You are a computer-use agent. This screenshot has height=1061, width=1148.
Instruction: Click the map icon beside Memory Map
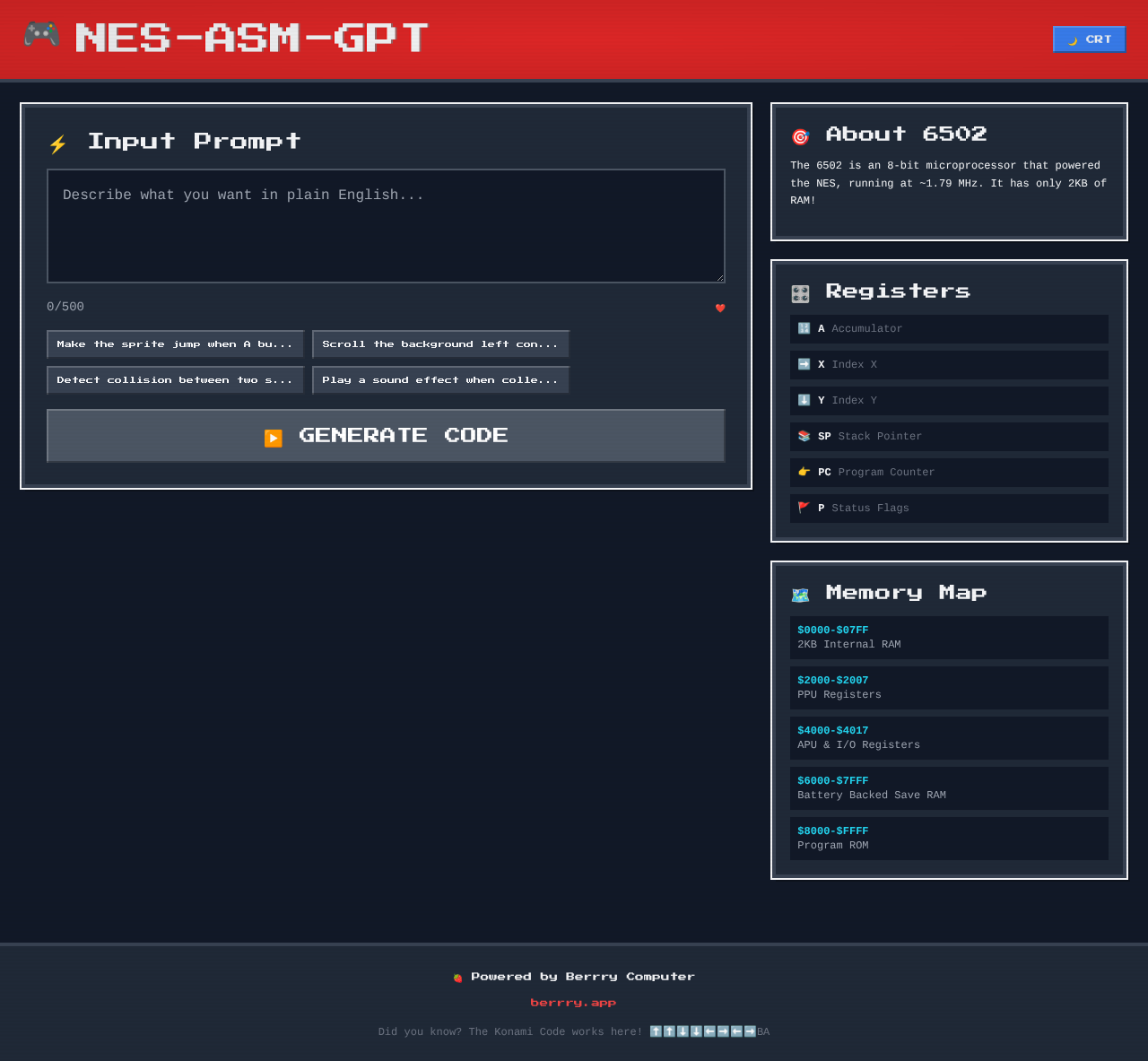(x=799, y=593)
